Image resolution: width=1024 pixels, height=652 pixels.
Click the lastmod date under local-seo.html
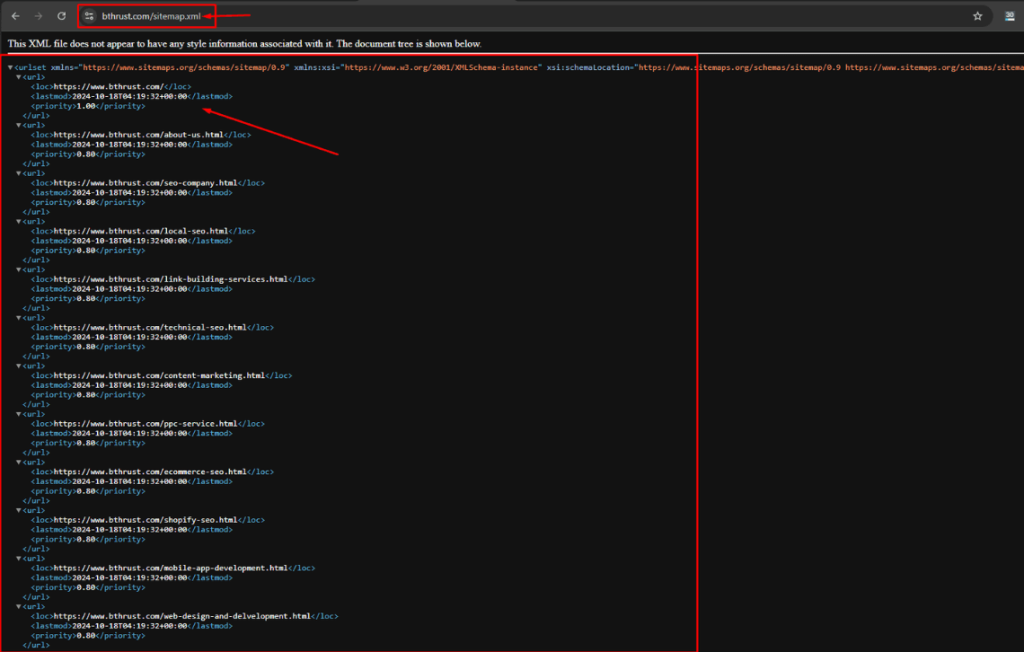(x=129, y=241)
